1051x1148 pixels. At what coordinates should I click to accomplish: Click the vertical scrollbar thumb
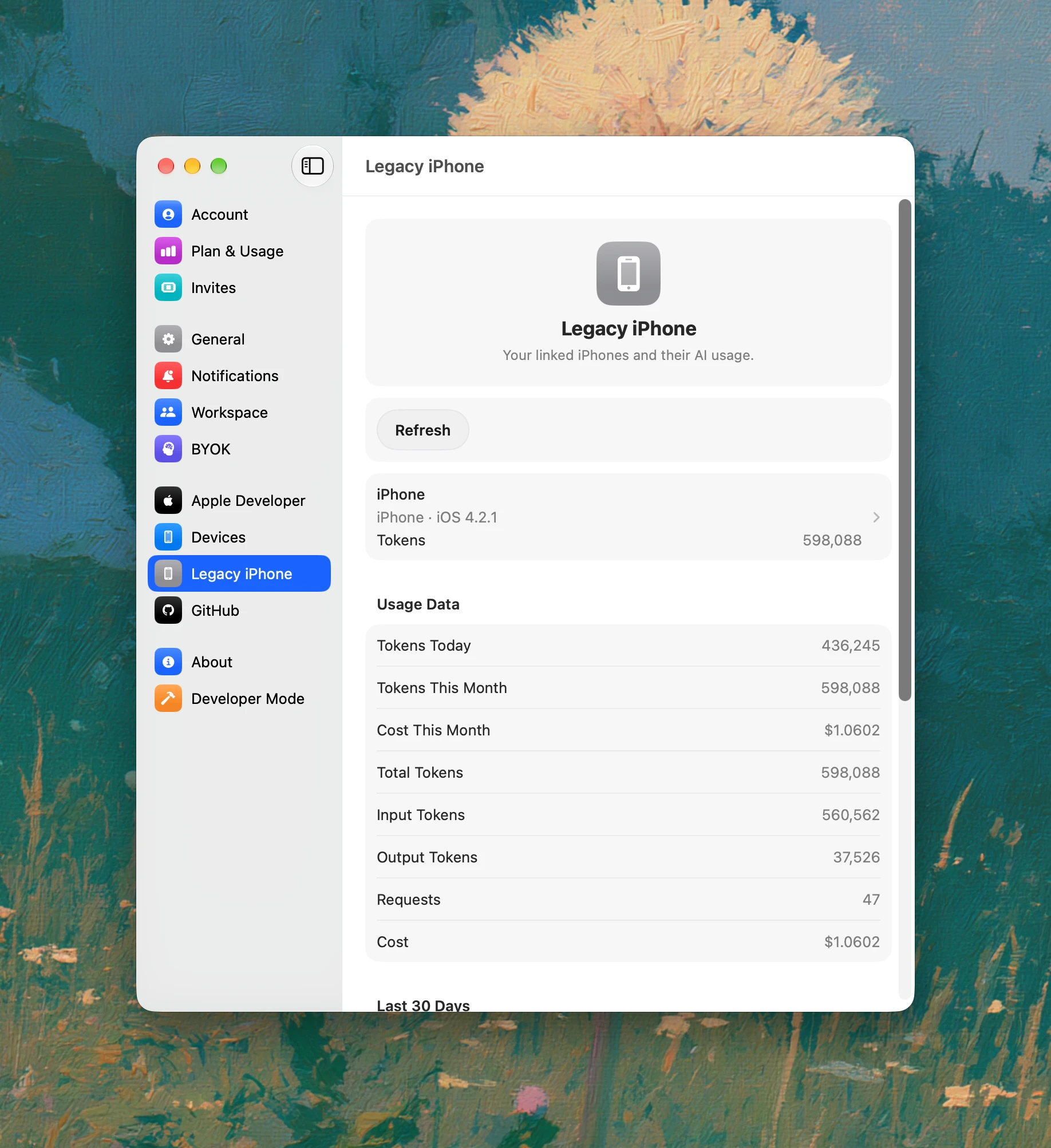point(904,450)
